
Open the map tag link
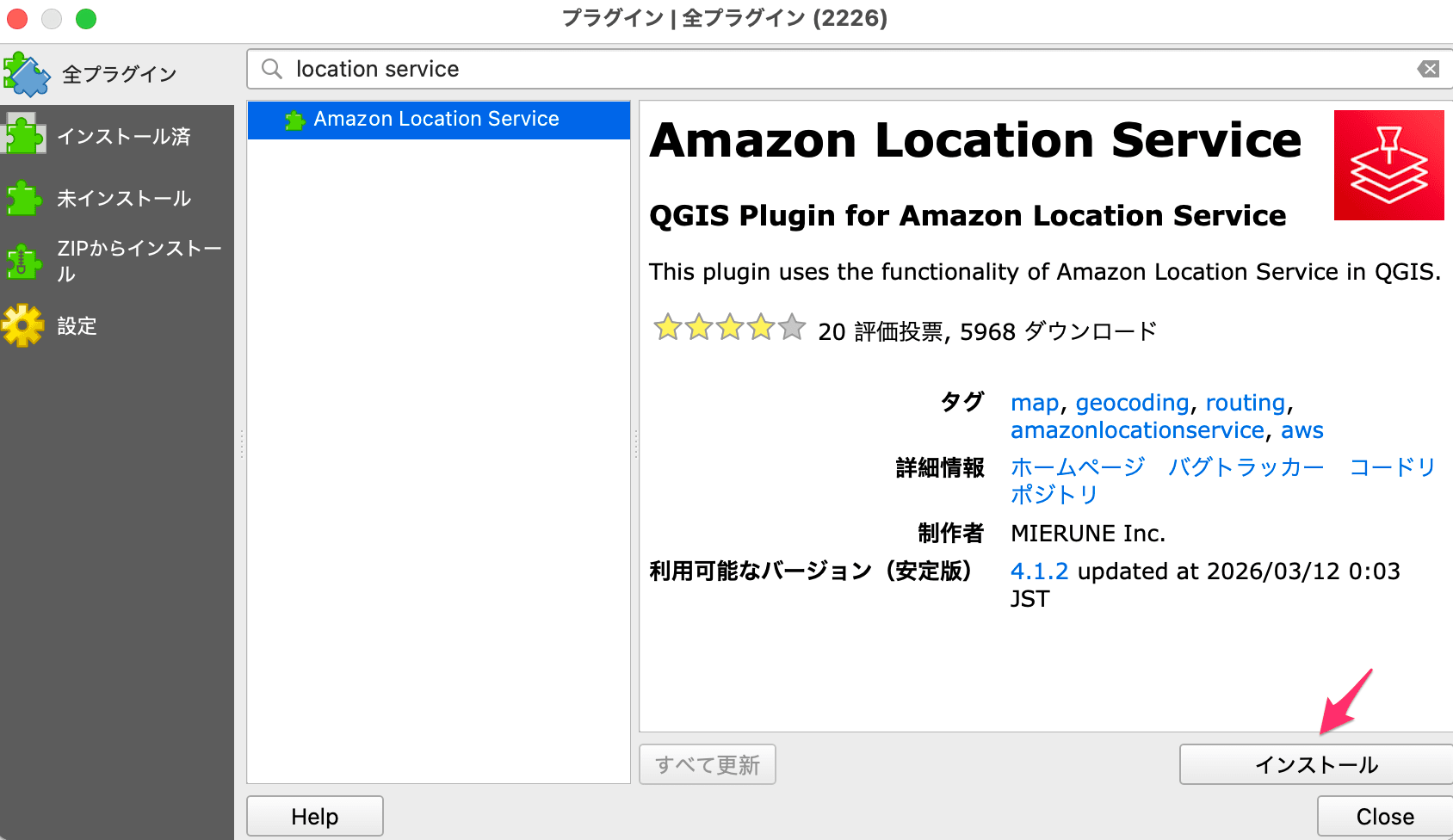[1036, 402]
